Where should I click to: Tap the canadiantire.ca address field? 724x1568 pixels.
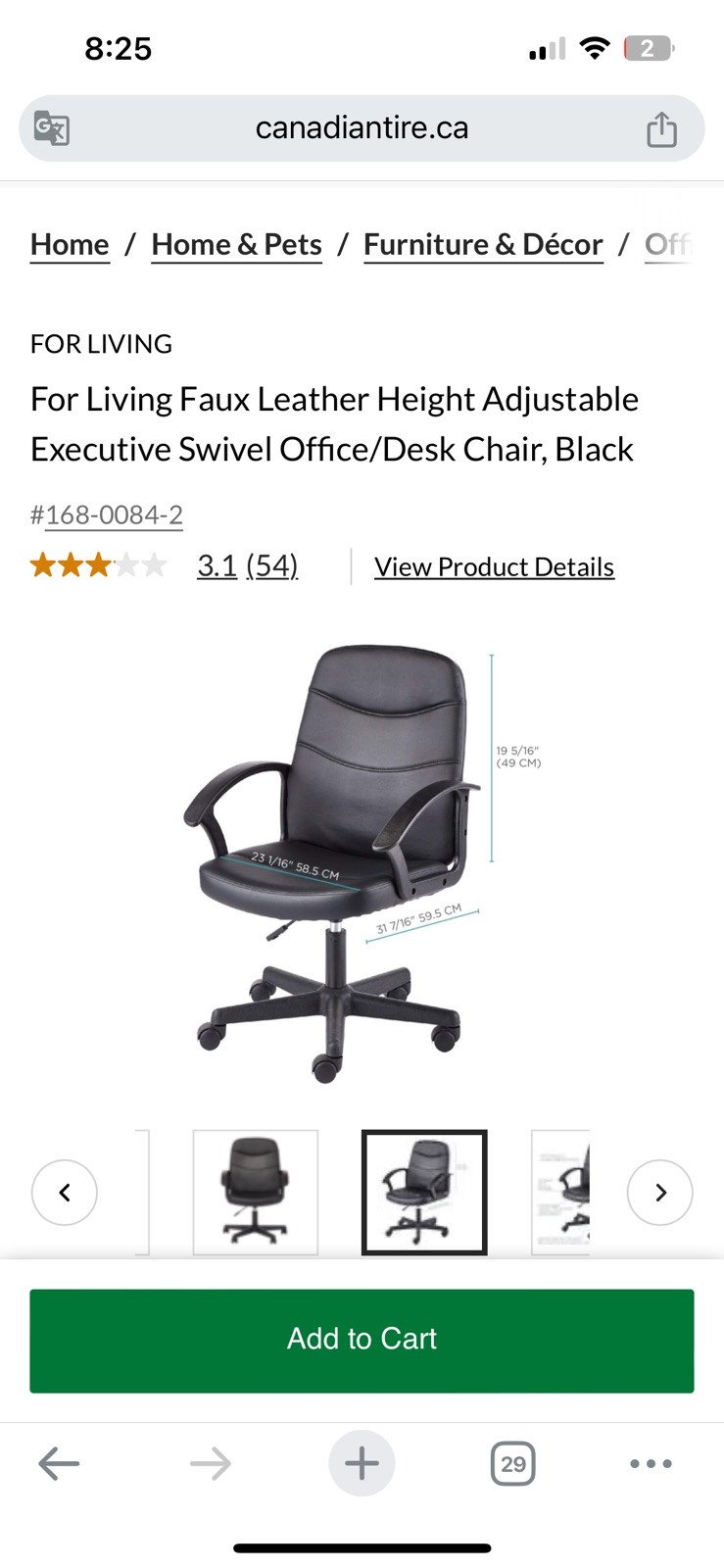[362, 128]
